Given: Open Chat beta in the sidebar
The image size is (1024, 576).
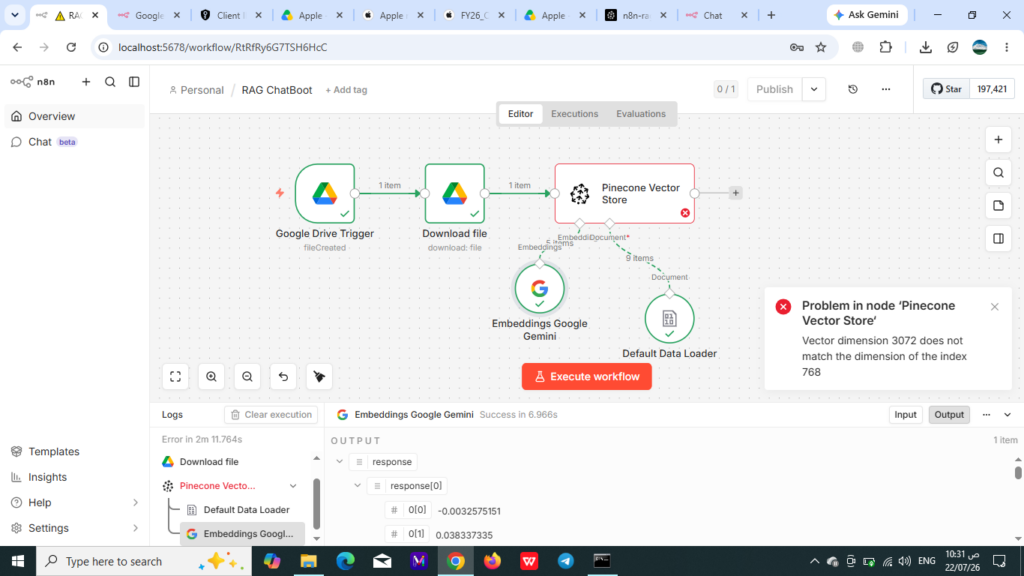Looking at the screenshot, I should point(74,142).
